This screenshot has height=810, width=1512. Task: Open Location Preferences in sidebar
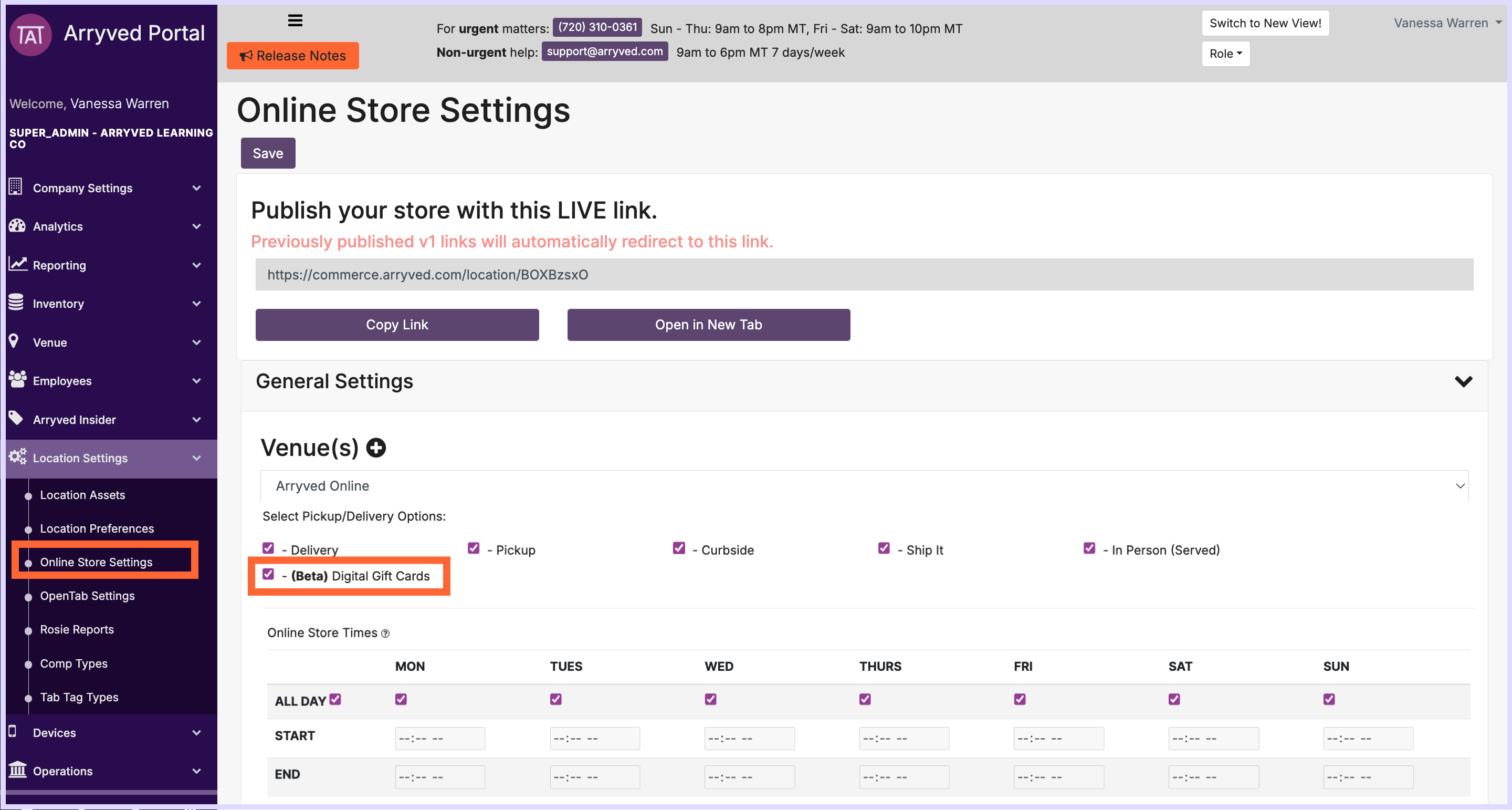pos(97,528)
